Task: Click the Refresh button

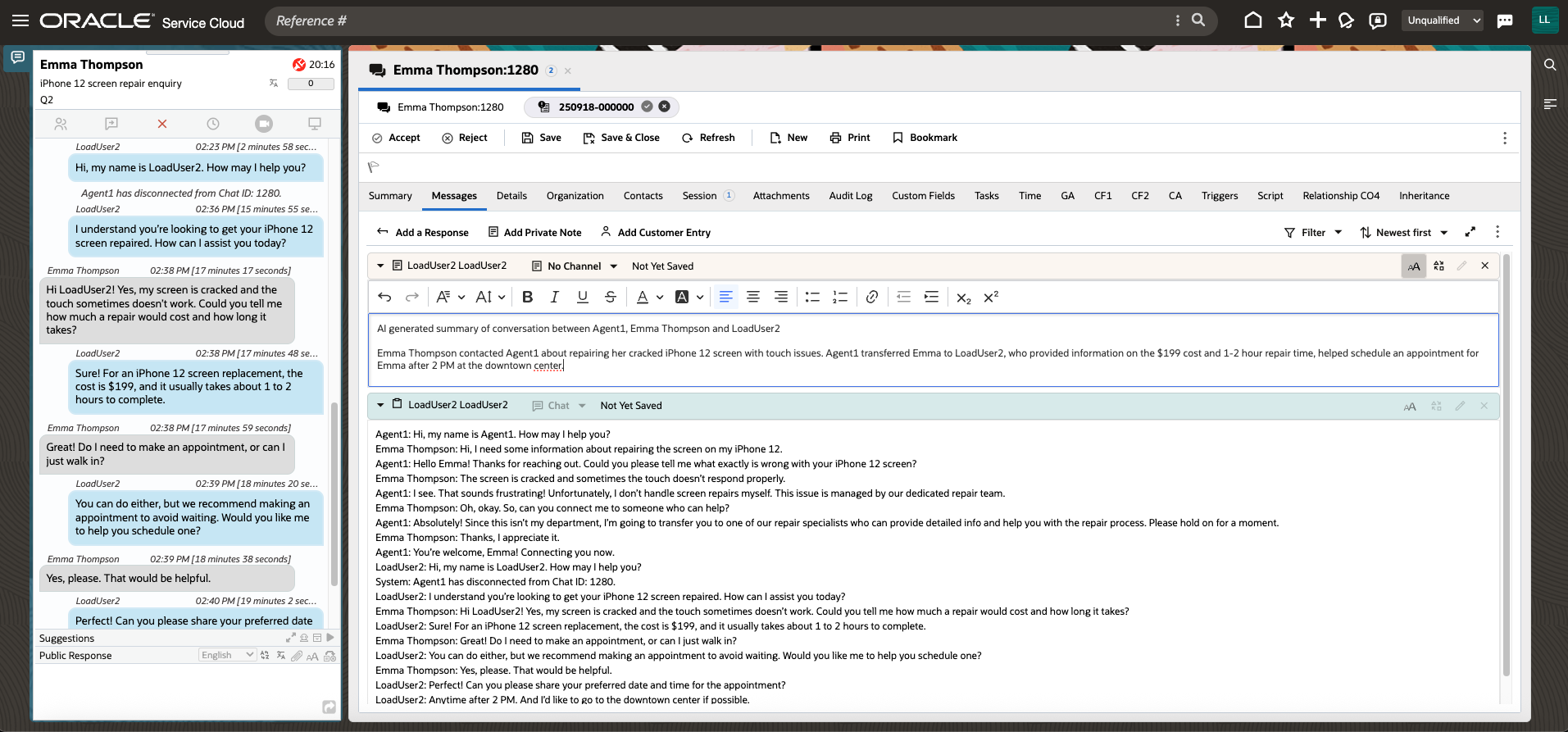Action: tap(708, 138)
